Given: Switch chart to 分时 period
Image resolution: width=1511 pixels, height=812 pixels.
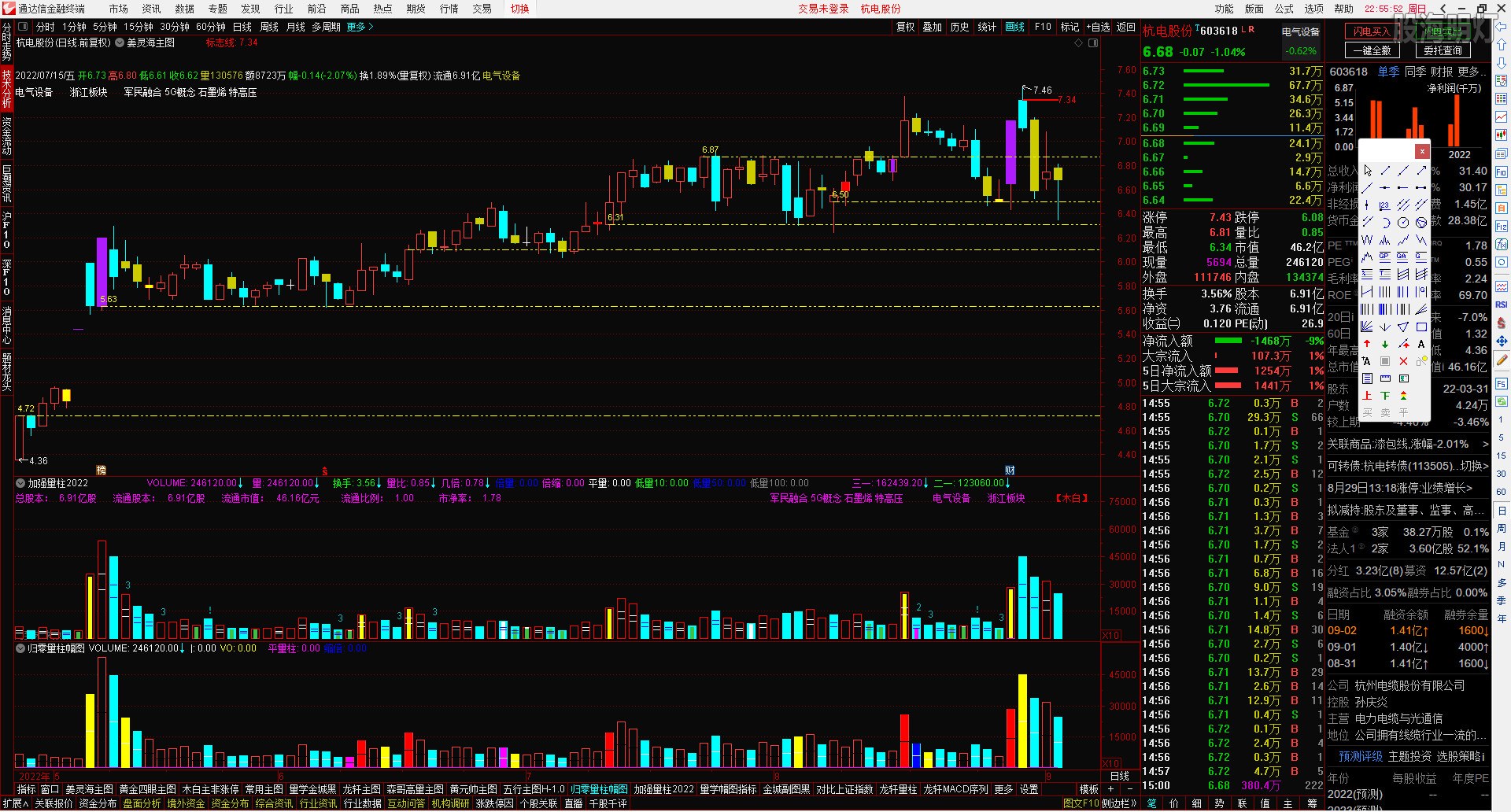Looking at the screenshot, I should click(46, 27).
